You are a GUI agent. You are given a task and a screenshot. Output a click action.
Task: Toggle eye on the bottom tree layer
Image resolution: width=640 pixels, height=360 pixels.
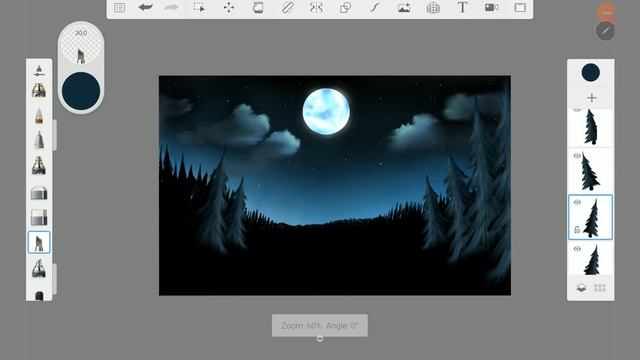(x=577, y=249)
